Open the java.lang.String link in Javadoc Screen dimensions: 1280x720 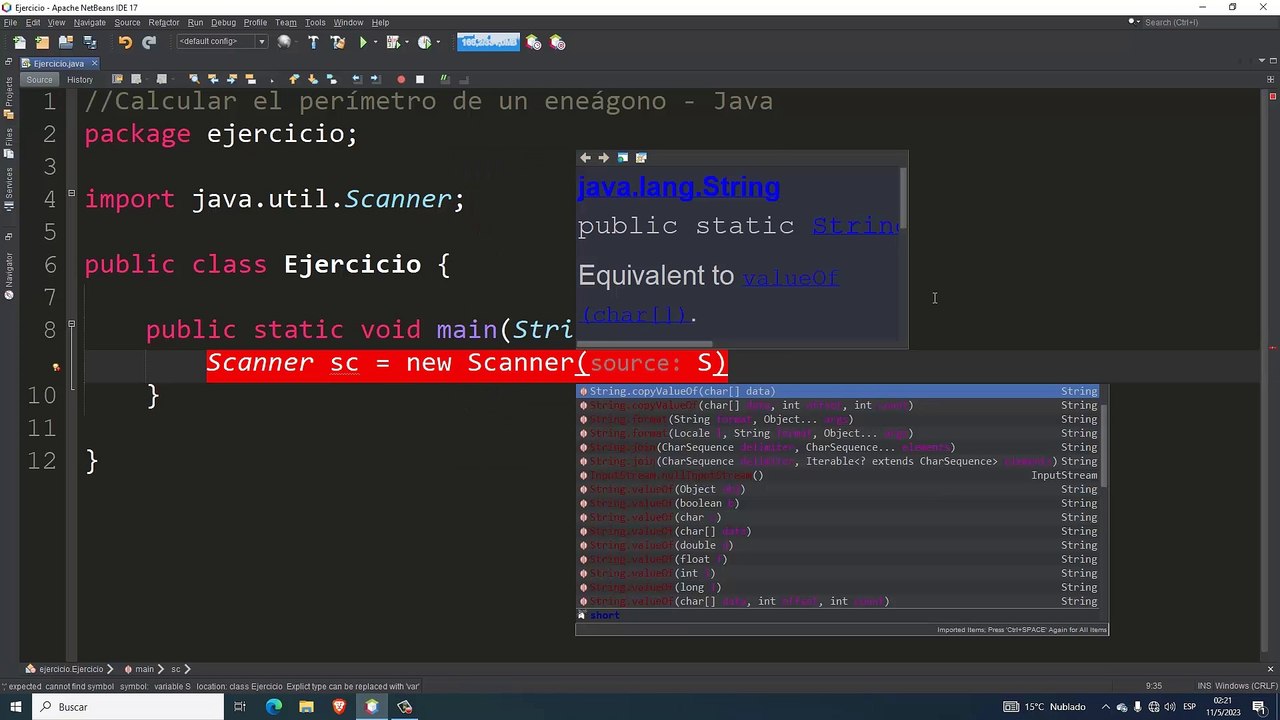pyautogui.click(x=678, y=187)
